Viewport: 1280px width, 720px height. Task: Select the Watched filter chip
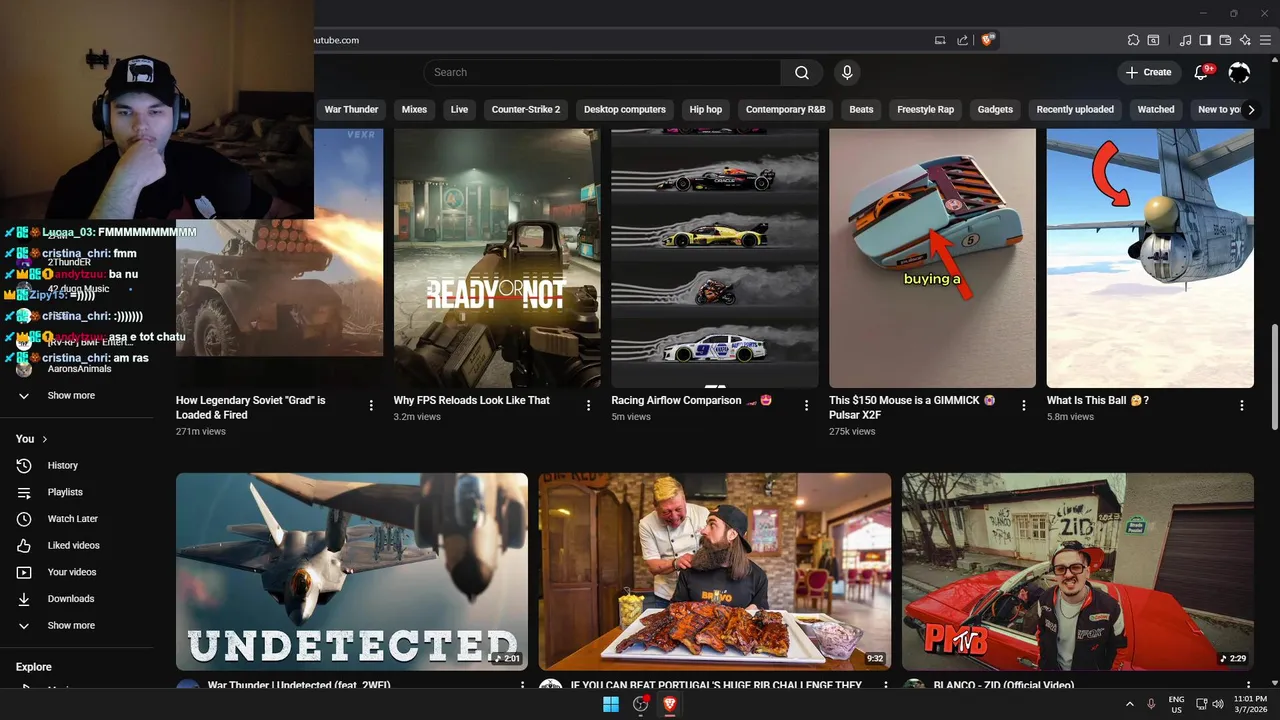(x=1156, y=110)
